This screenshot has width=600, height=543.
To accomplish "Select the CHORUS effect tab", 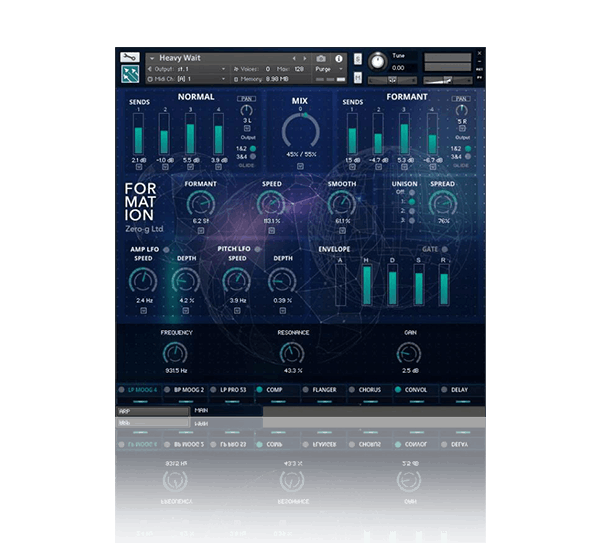I will point(370,390).
